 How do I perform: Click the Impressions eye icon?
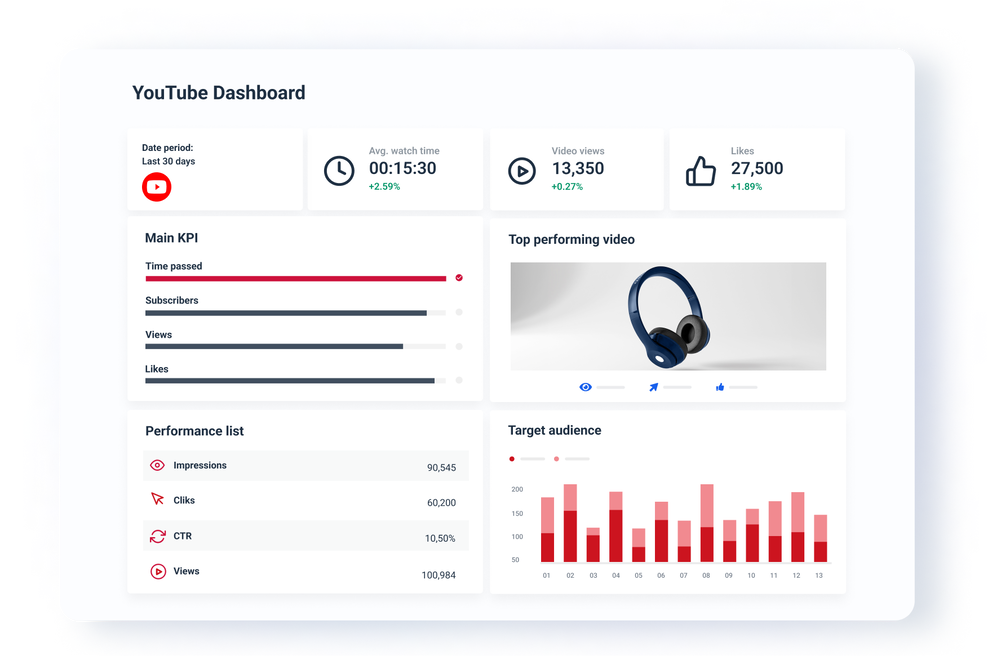[x=157, y=465]
